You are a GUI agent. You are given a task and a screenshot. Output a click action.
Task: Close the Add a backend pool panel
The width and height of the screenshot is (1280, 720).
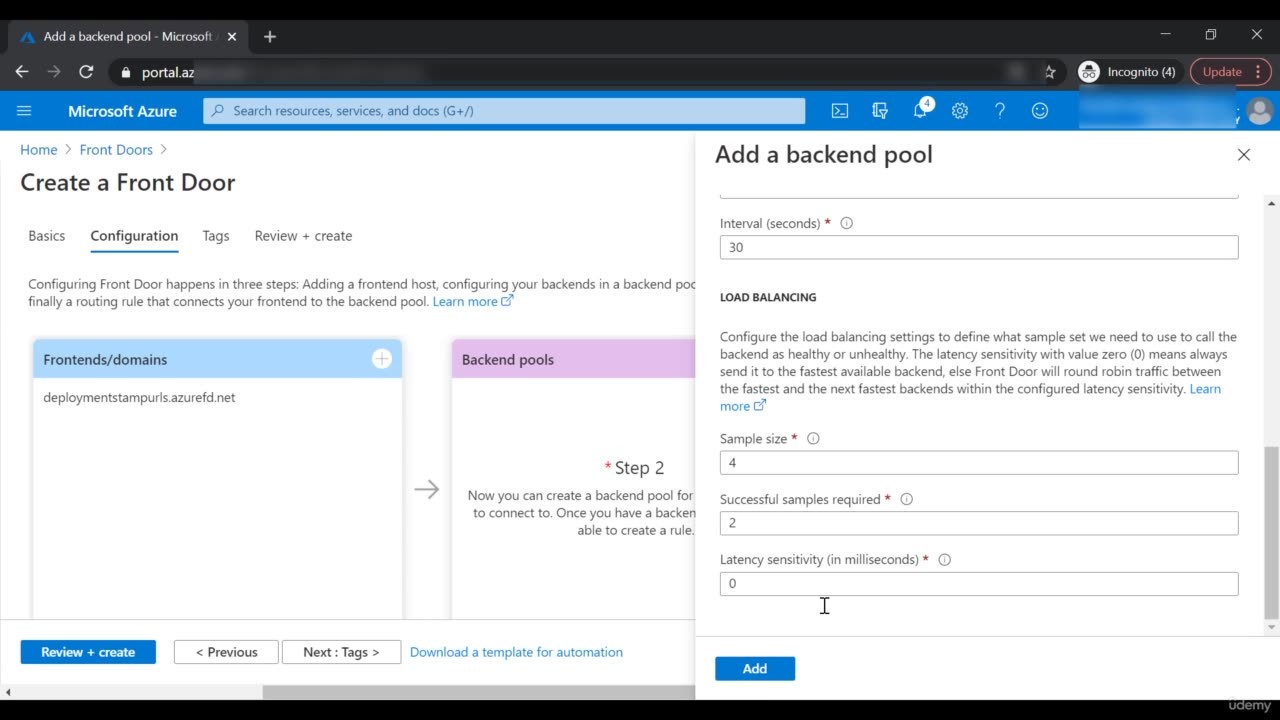(1244, 155)
